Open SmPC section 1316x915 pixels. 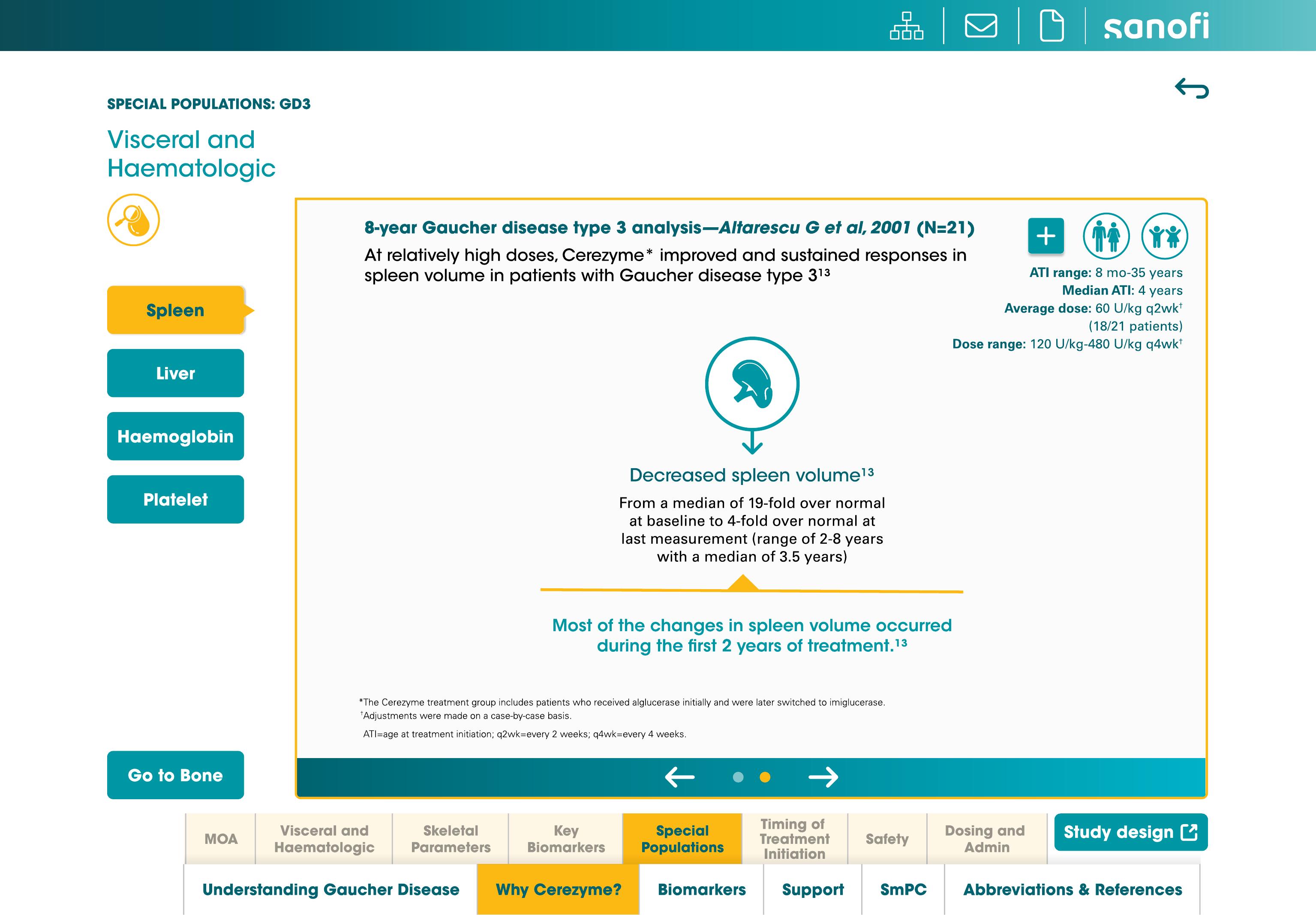(903, 890)
